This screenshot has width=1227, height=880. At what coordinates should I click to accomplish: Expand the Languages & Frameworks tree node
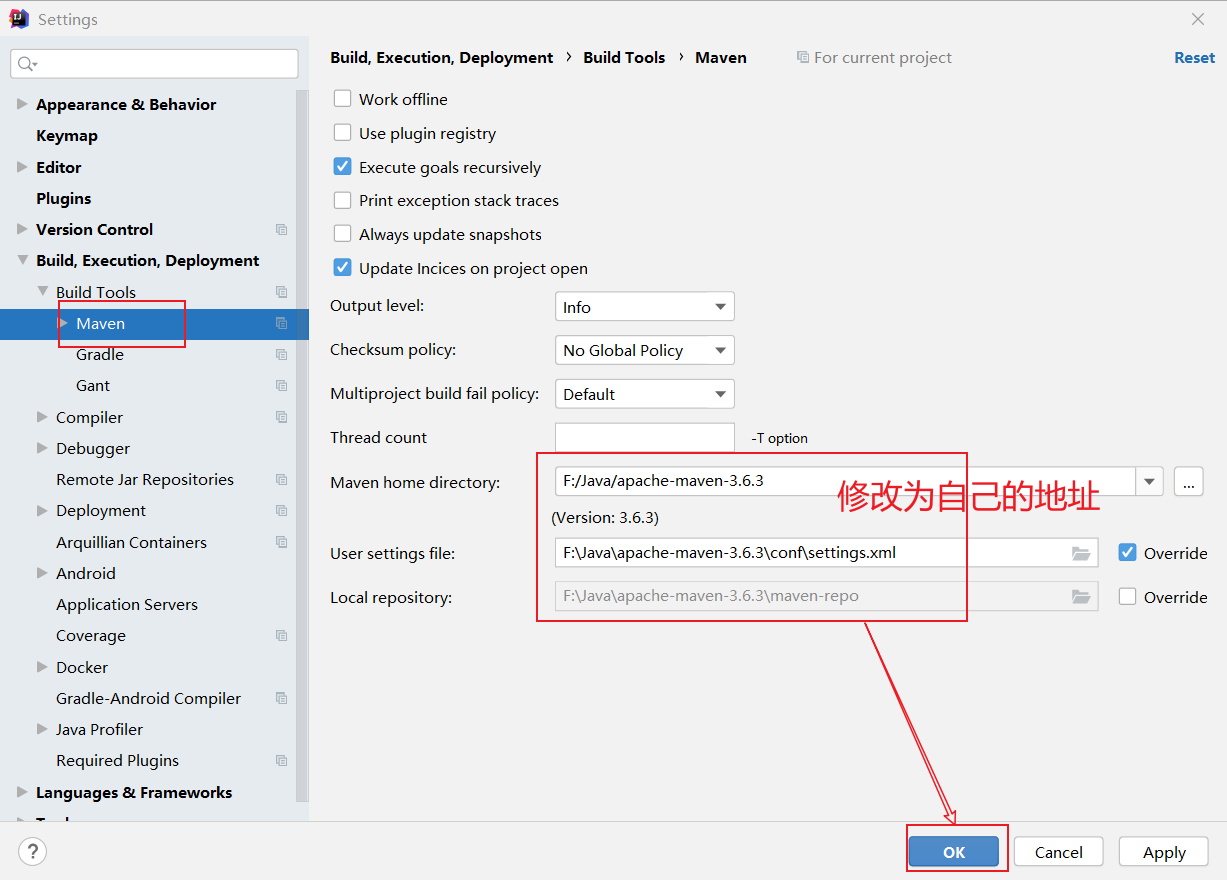point(22,792)
